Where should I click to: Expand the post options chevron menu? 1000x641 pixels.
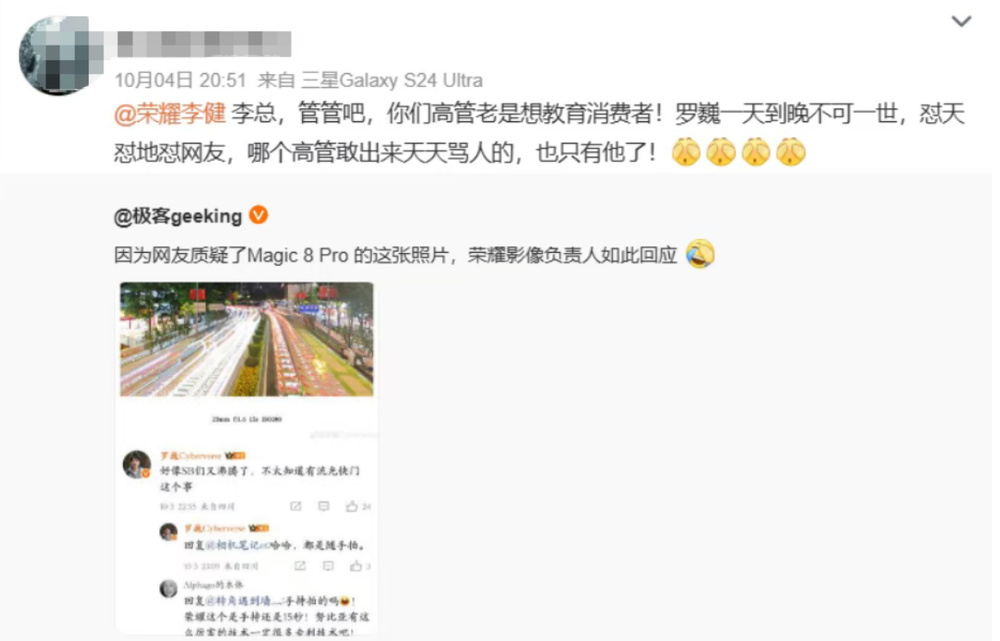(x=961, y=21)
